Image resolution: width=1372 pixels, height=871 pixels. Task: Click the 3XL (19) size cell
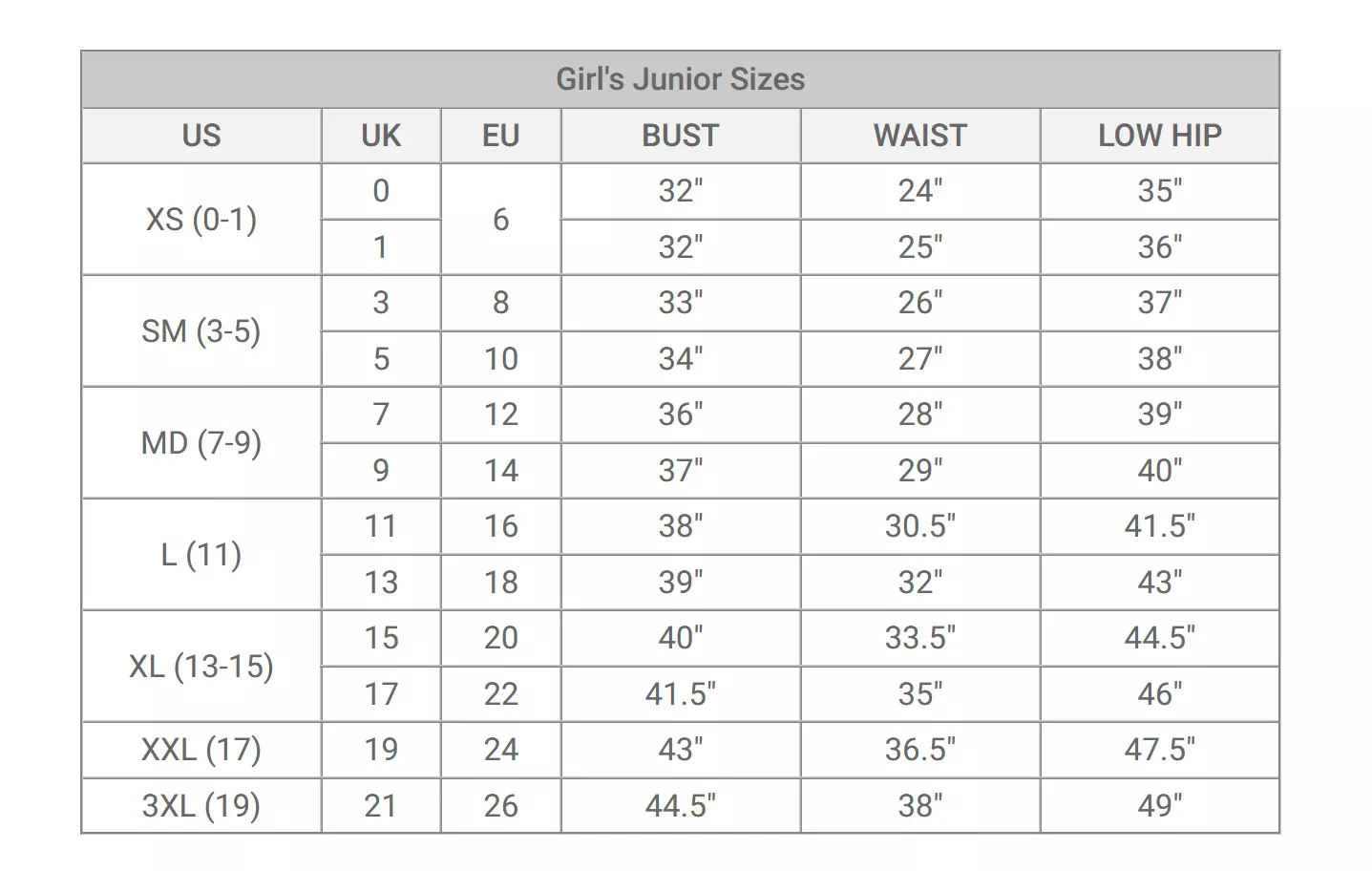(x=201, y=806)
